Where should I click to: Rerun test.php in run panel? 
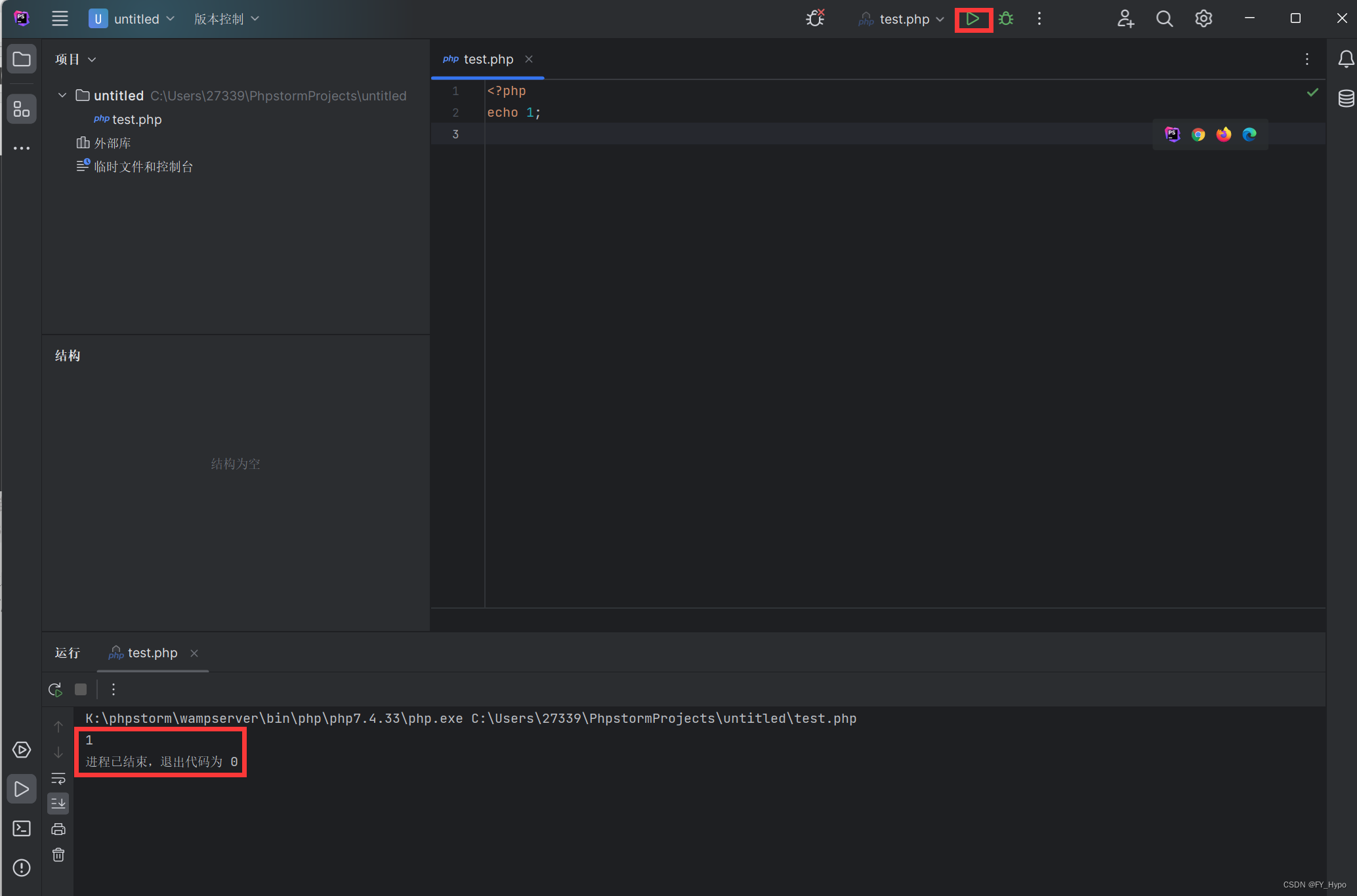click(56, 689)
